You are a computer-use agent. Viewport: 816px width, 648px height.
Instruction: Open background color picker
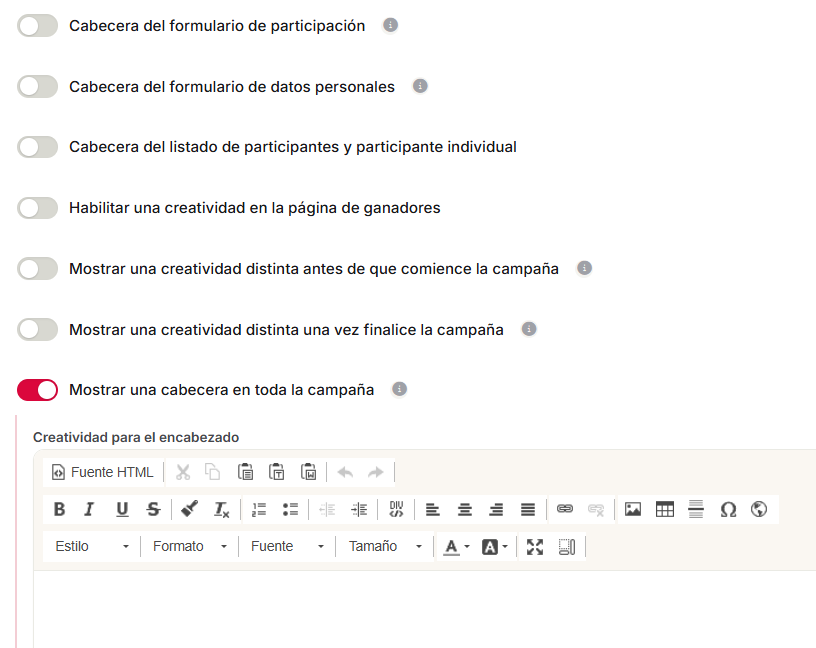pyautogui.click(x=494, y=547)
